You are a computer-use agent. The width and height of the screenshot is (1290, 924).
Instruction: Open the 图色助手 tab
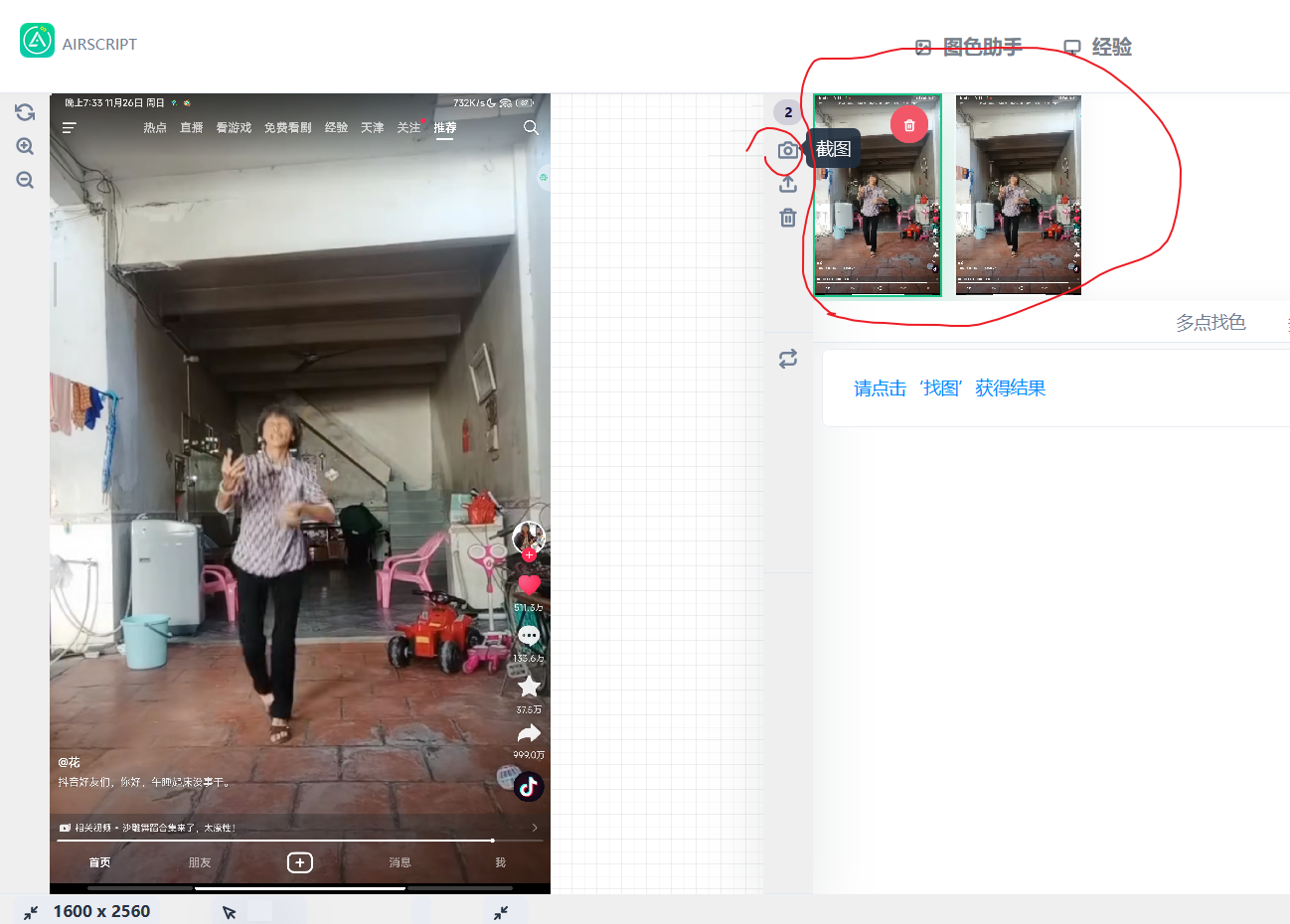pos(969,47)
